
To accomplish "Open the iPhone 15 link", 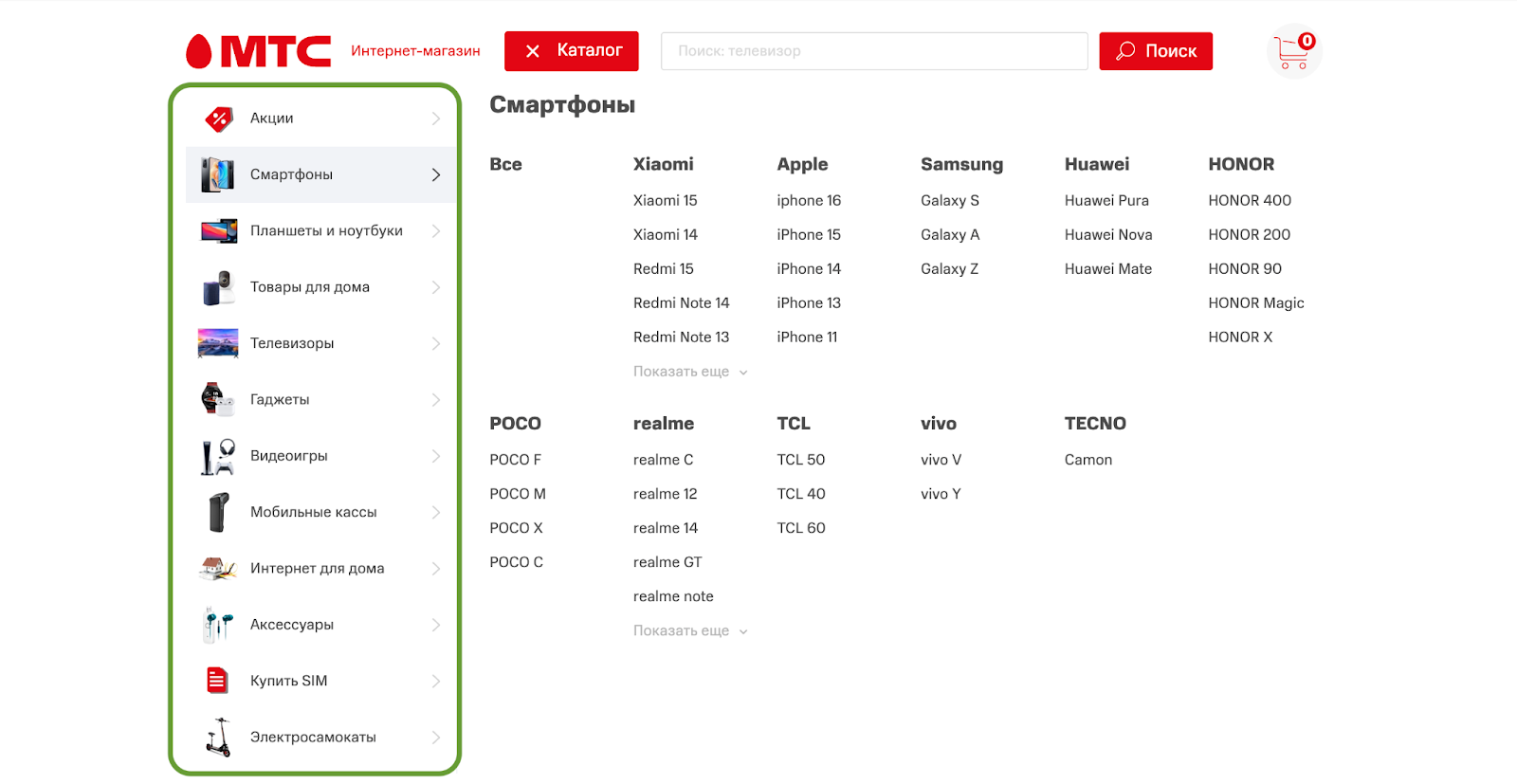I will pyautogui.click(x=808, y=235).
